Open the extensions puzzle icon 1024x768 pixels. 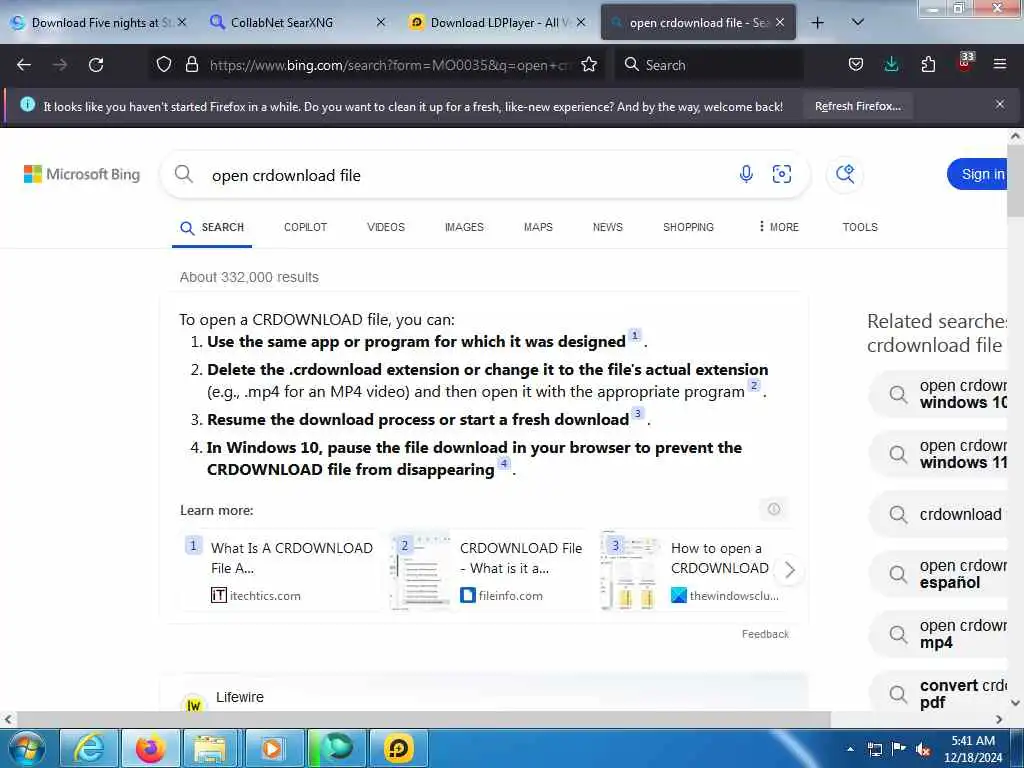click(928, 64)
